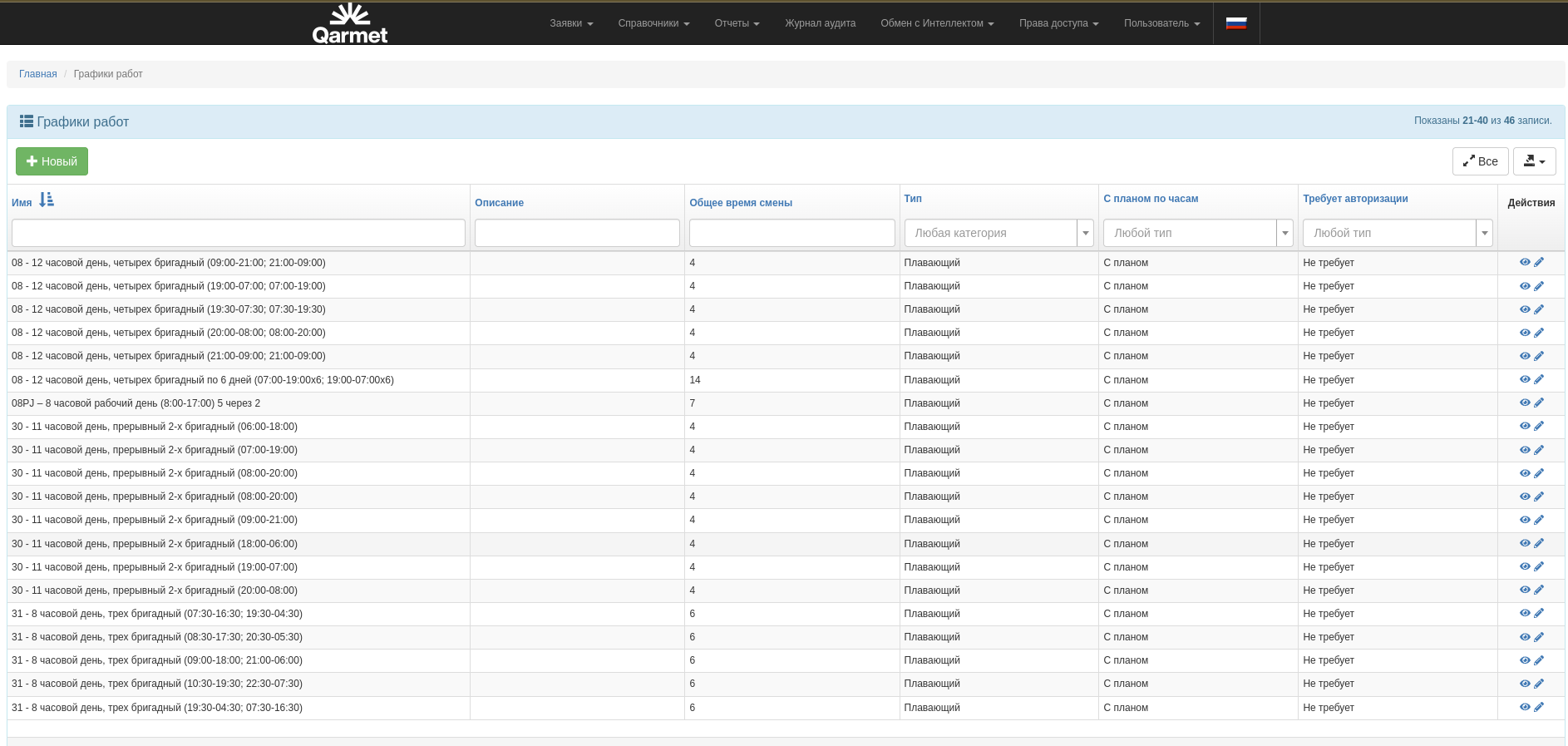Click the Имя filter input field
The width and height of the screenshot is (1568, 746).
pos(238,233)
